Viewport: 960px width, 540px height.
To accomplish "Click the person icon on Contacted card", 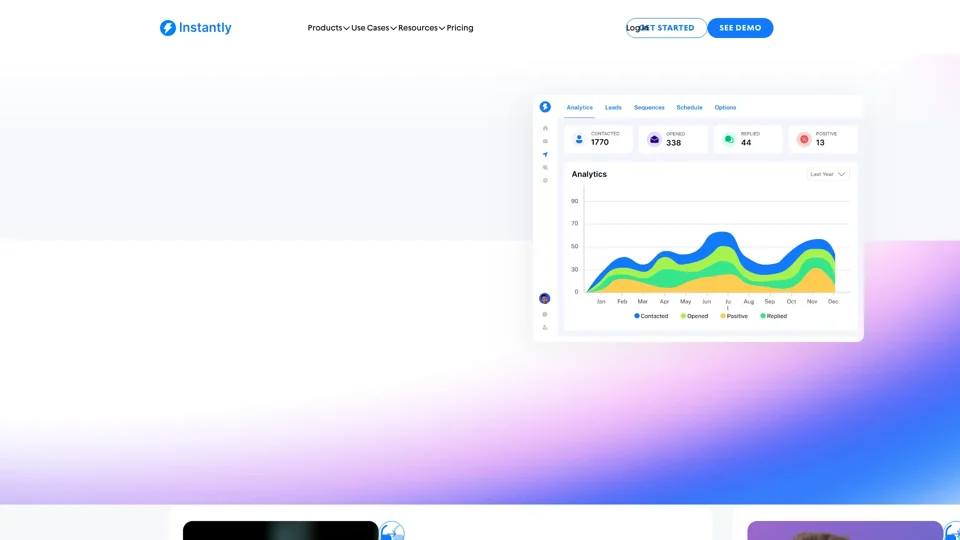I will [x=579, y=139].
